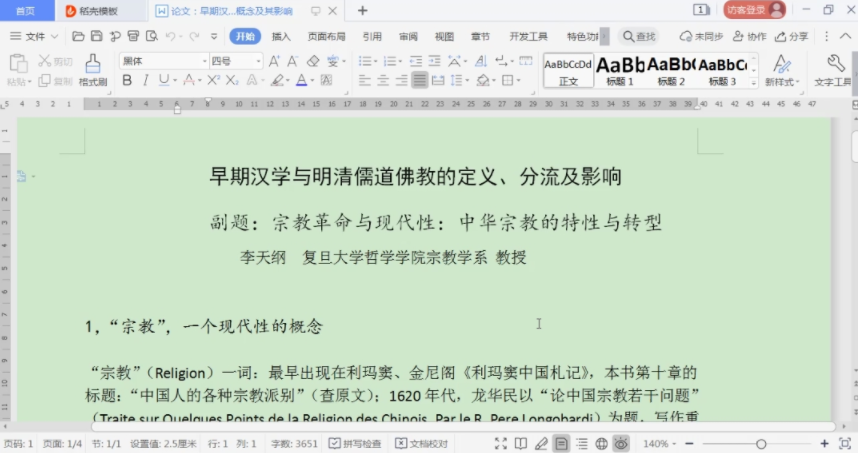The height and width of the screenshot is (453, 858).
Task: Click the font color A swatch
Action: (x=301, y=80)
